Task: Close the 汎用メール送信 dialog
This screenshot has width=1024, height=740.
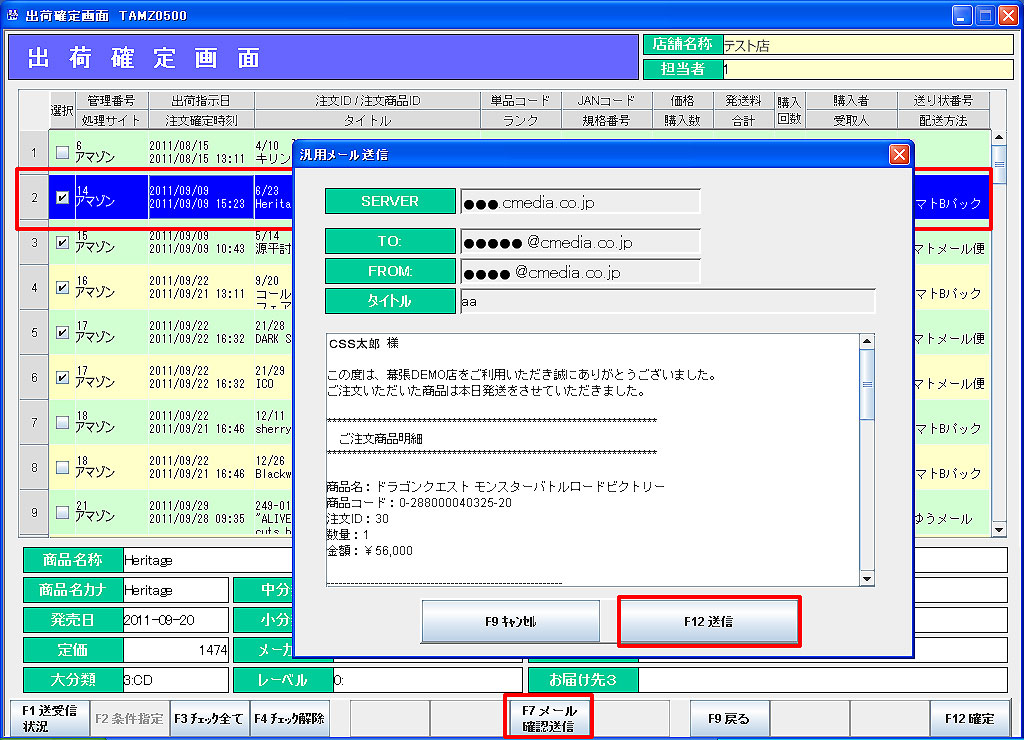Action: coord(899,154)
